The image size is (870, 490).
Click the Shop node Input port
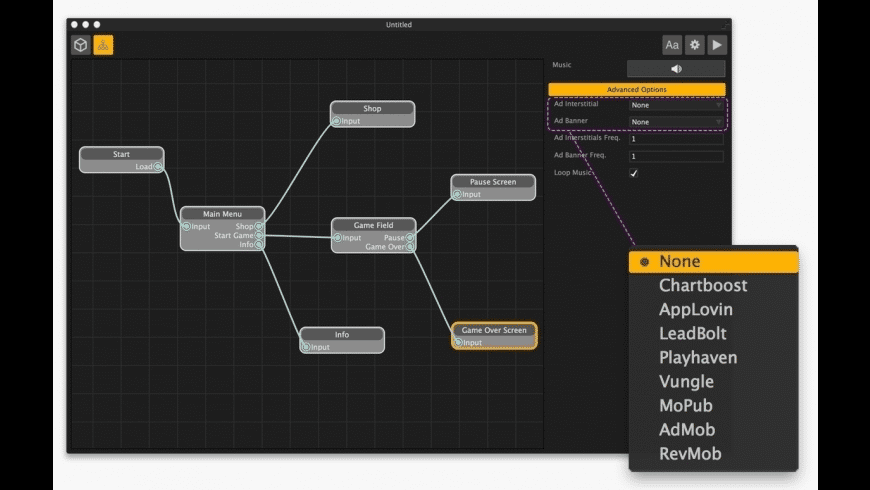coord(337,122)
